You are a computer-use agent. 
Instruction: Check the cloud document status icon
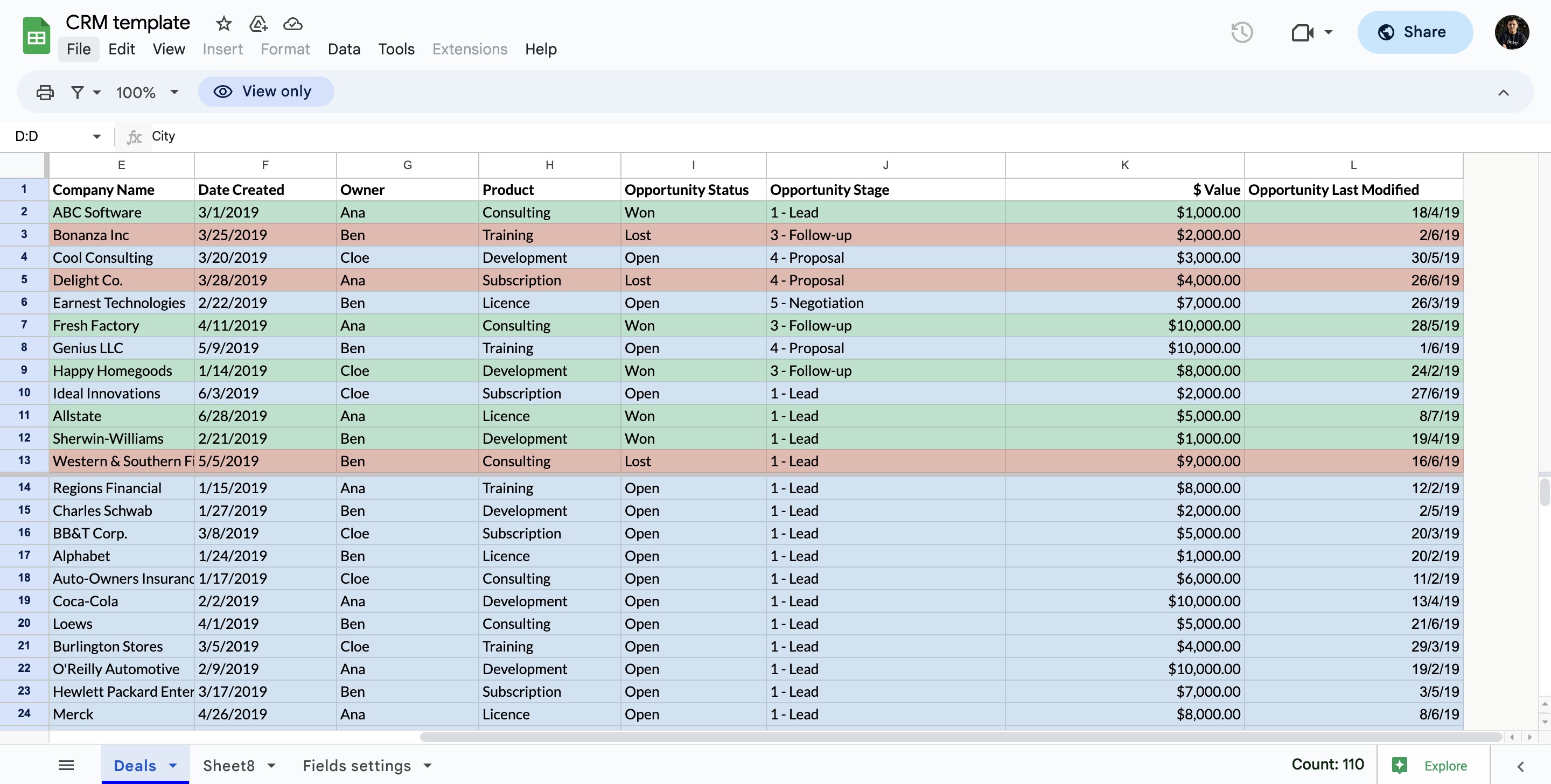pos(292,24)
